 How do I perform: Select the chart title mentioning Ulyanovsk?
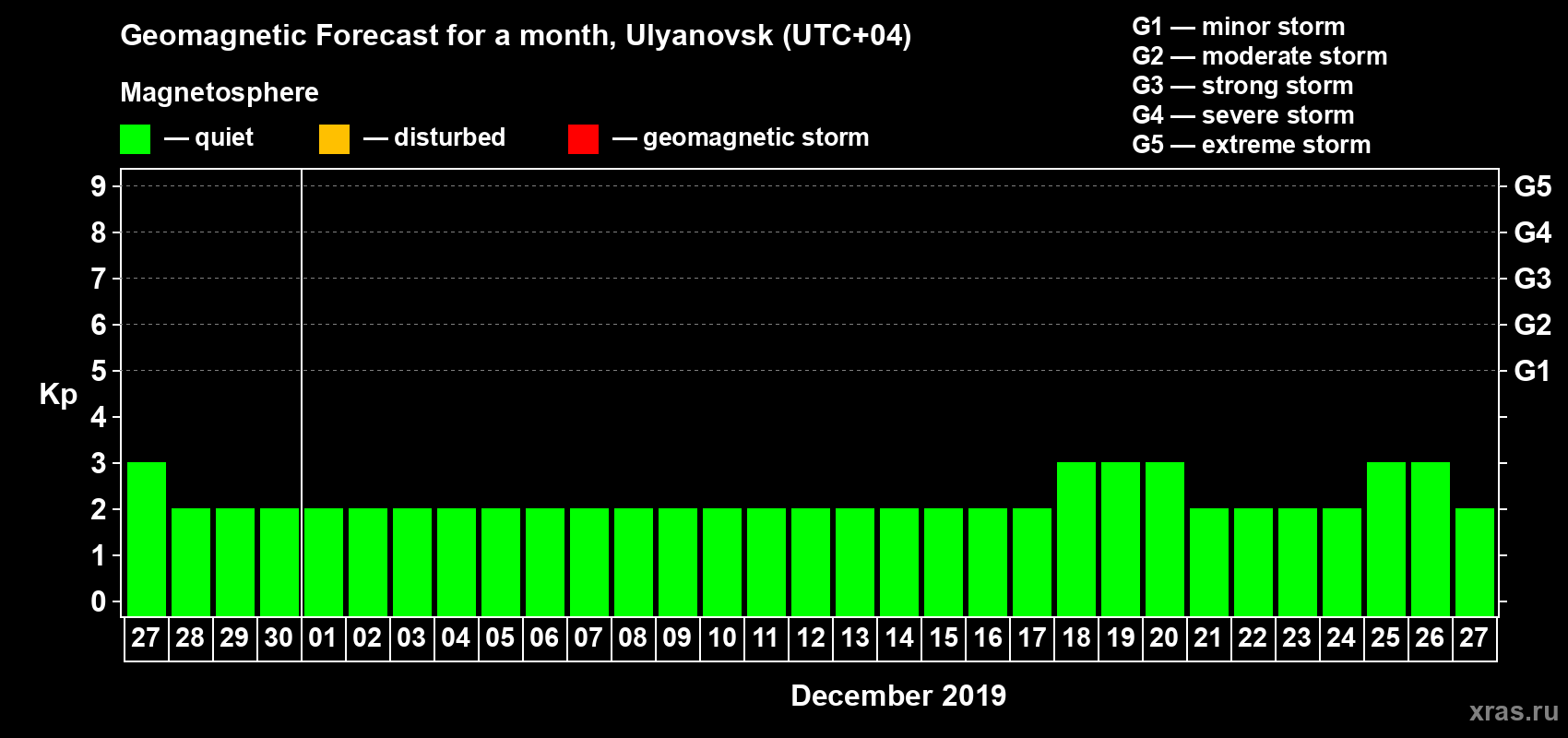tap(516, 36)
